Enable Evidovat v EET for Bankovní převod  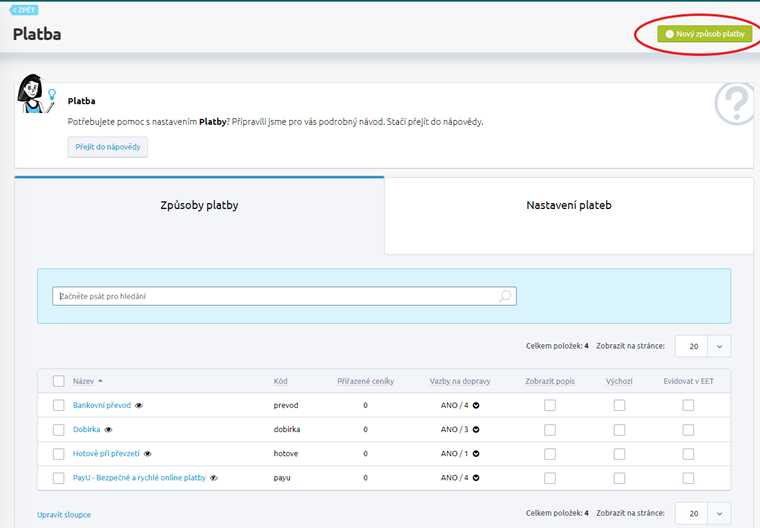coord(688,405)
